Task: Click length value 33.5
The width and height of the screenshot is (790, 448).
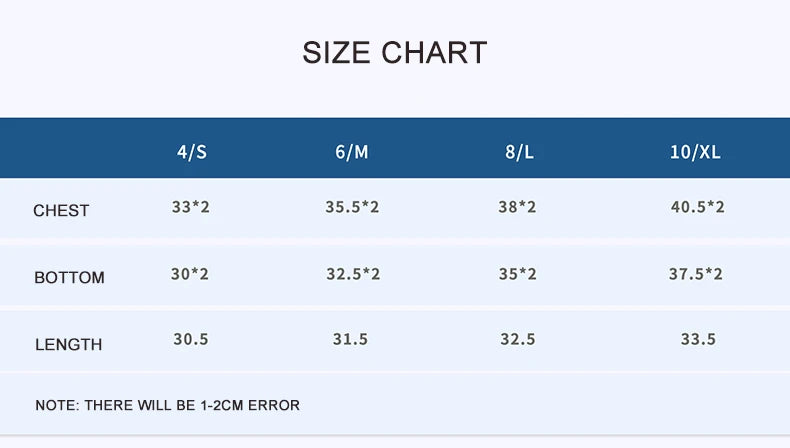Action: [x=698, y=340]
